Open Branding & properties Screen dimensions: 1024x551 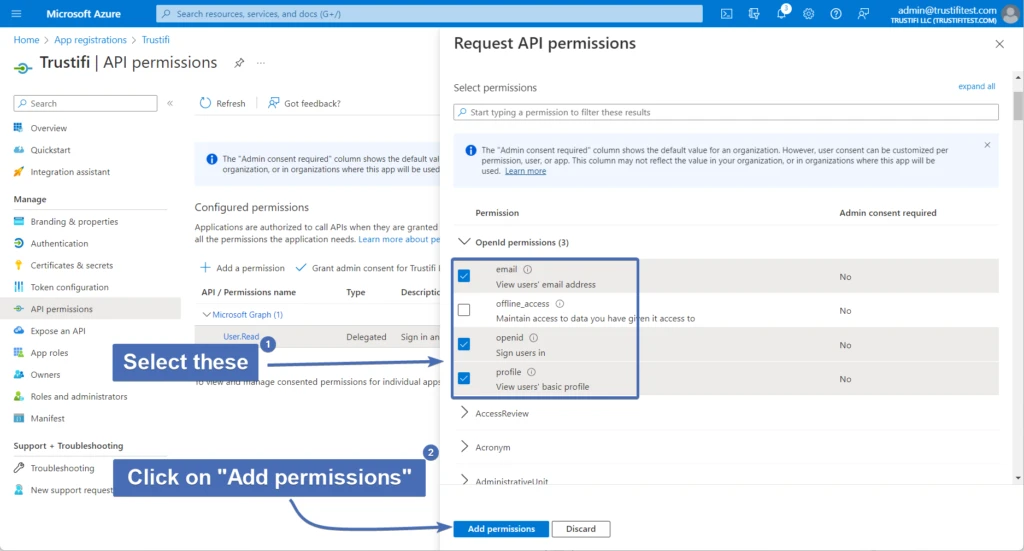[74, 221]
